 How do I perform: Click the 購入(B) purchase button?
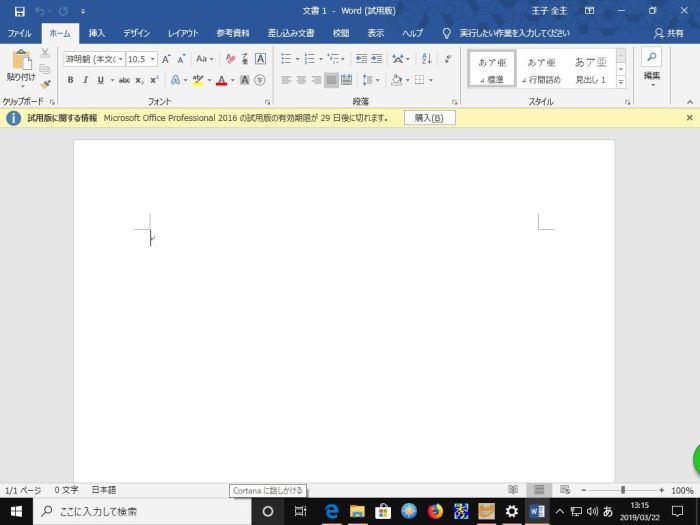tap(430, 118)
